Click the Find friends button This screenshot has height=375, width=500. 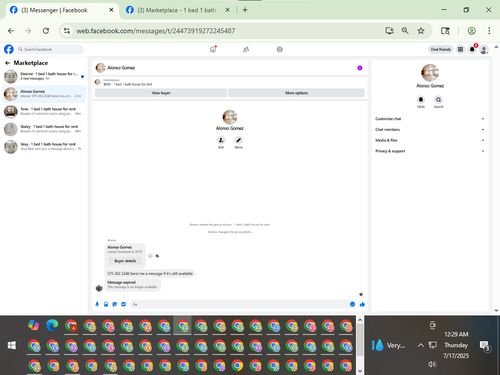coord(441,49)
